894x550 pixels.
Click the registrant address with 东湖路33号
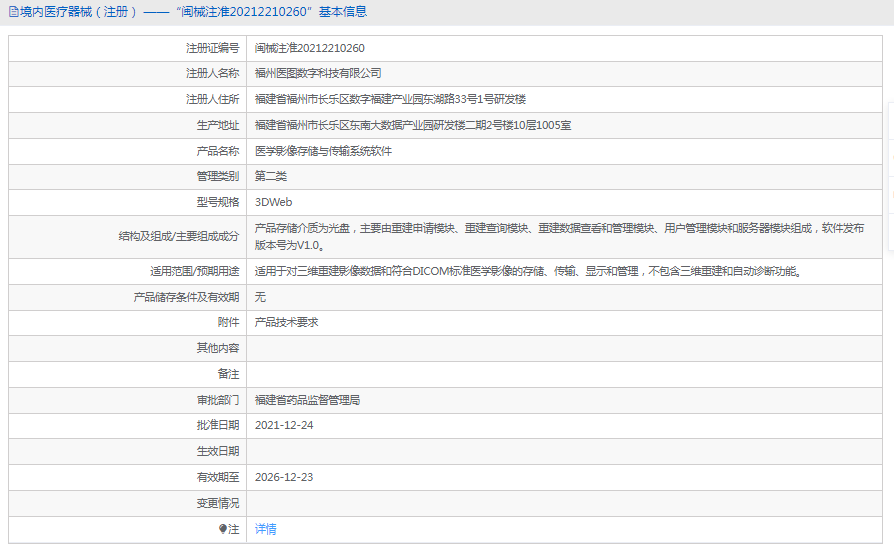coord(390,99)
